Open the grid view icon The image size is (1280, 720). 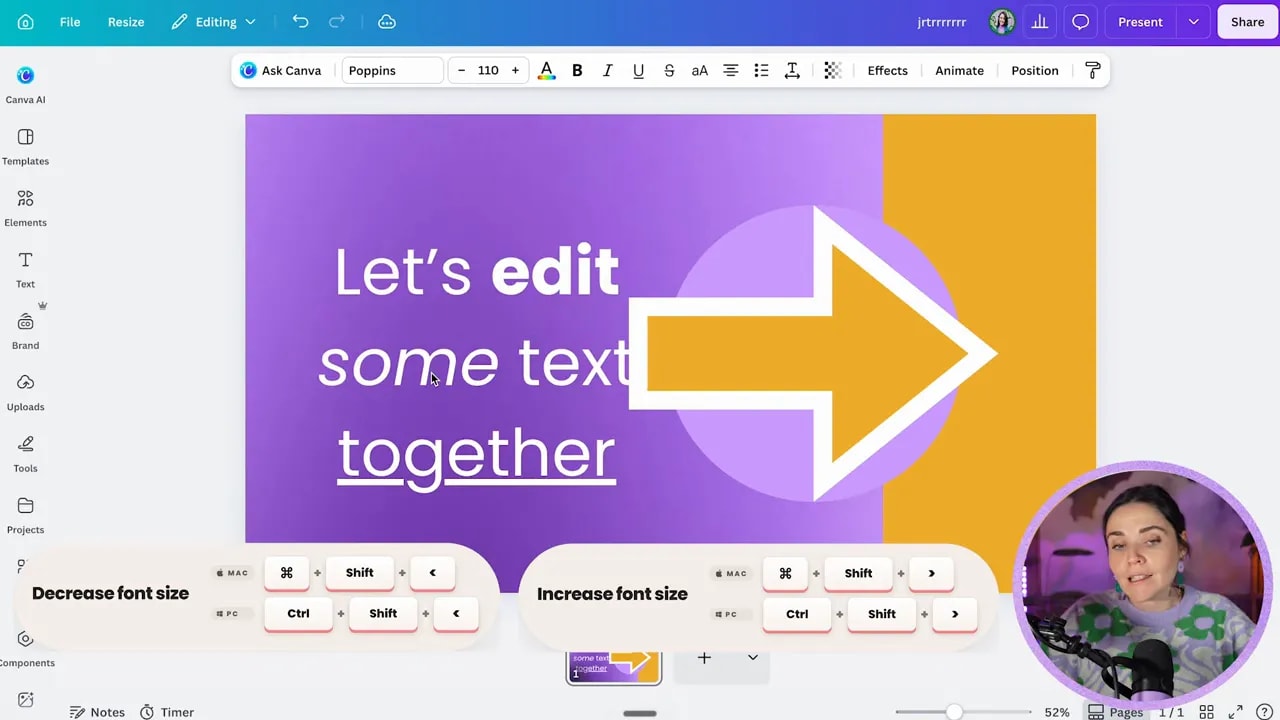pyautogui.click(x=1207, y=712)
